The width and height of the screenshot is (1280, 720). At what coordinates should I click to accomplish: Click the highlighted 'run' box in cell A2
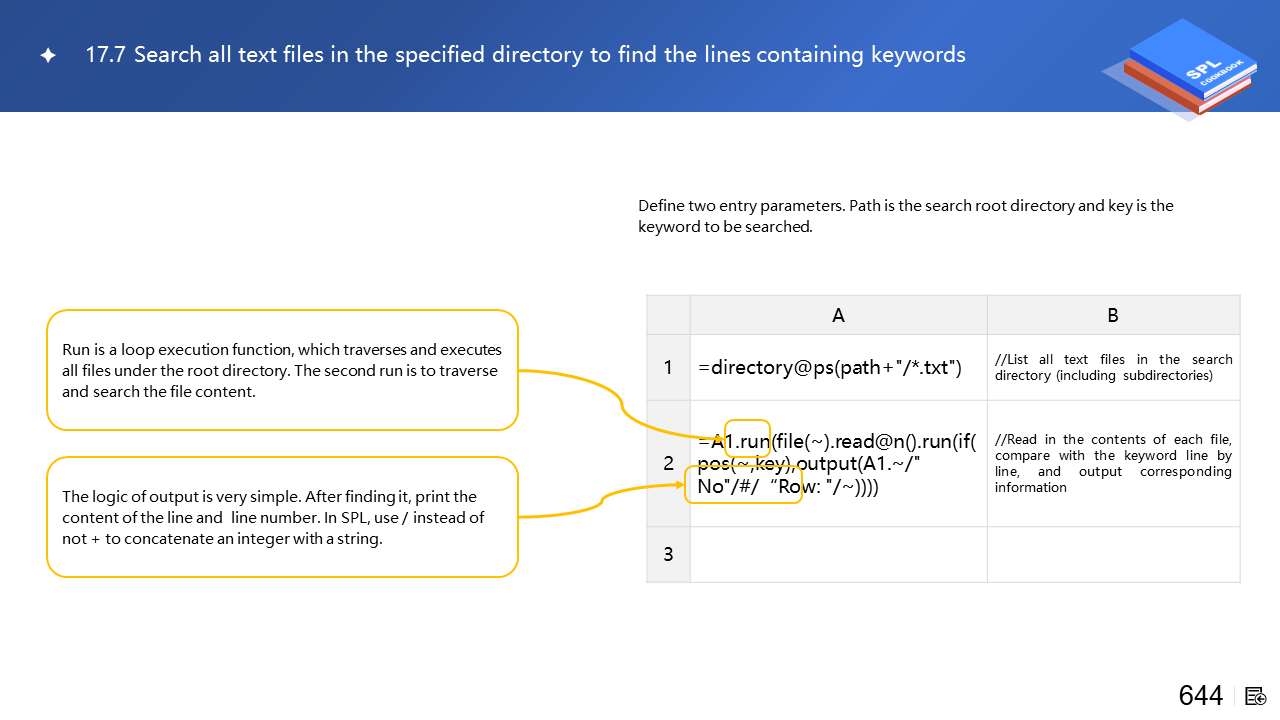pos(747,439)
